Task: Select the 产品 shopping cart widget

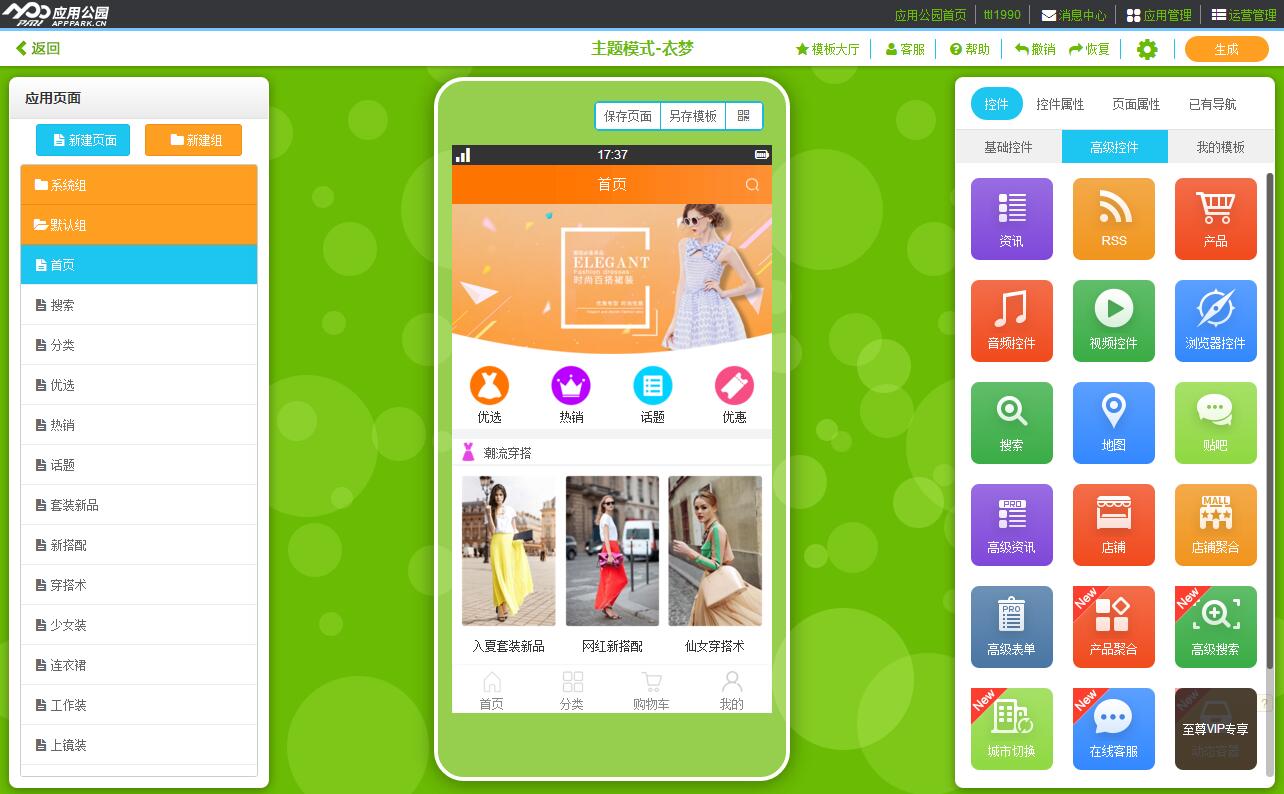Action: click(x=1215, y=218)
